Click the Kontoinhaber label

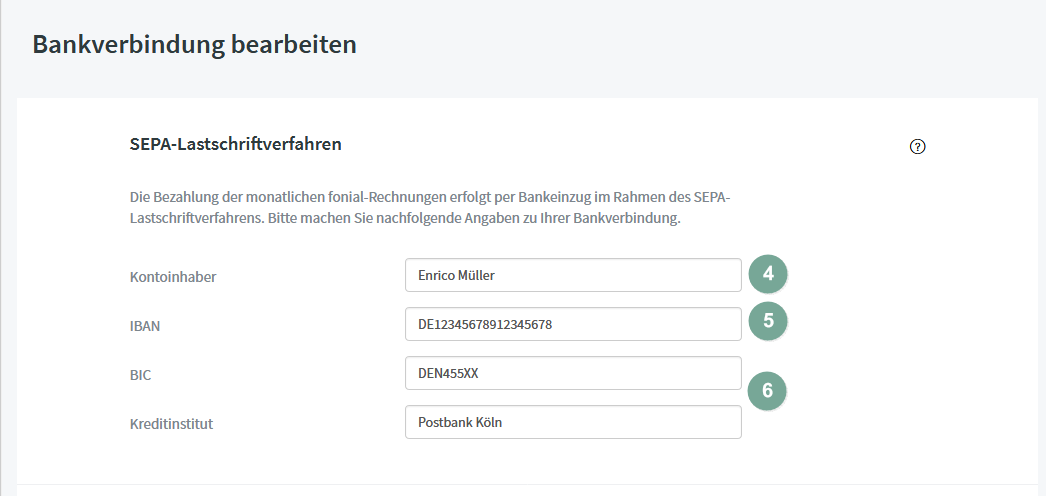click(173, 277)
